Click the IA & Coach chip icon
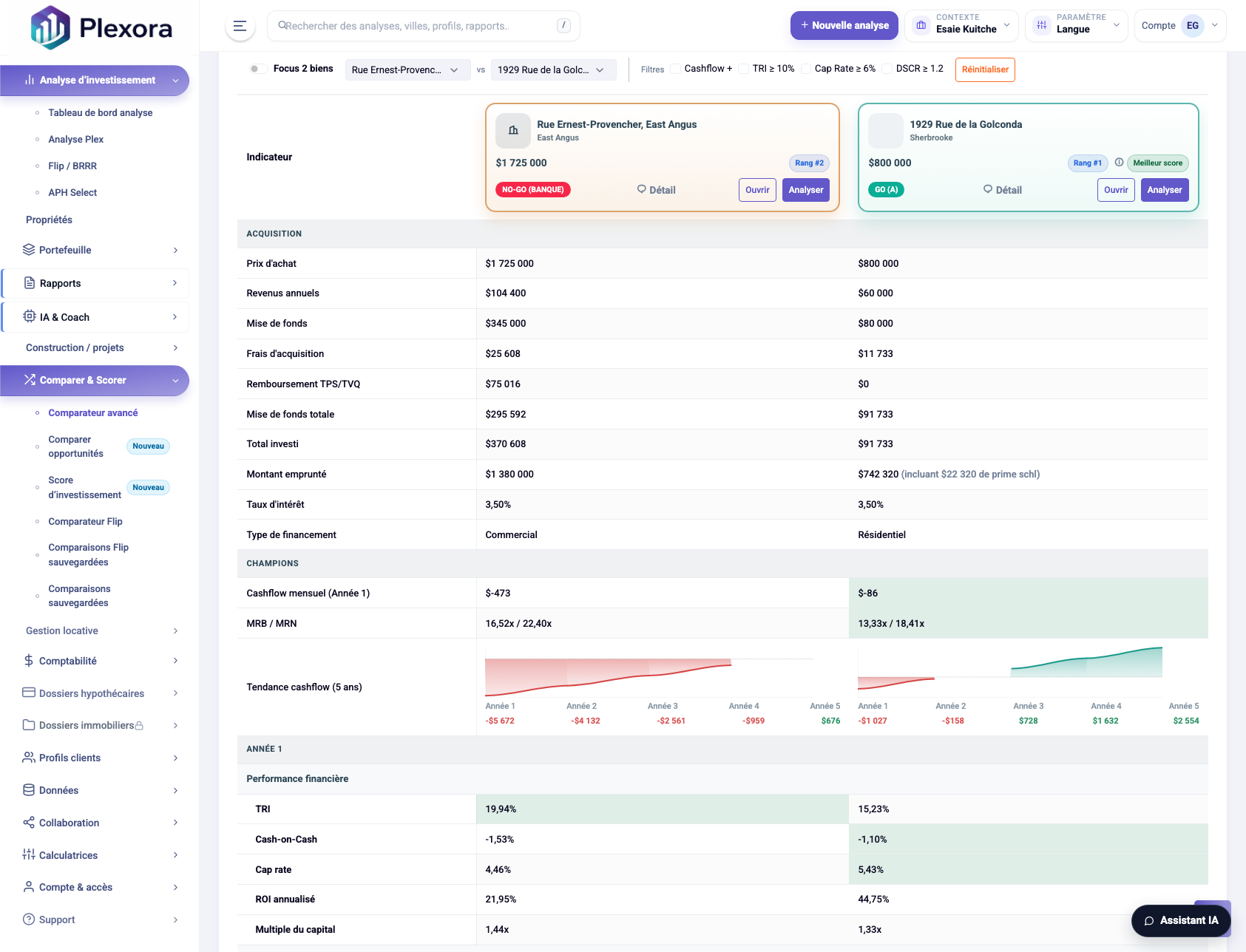Screen dimensions: 1246x952 tap(30, 317)
